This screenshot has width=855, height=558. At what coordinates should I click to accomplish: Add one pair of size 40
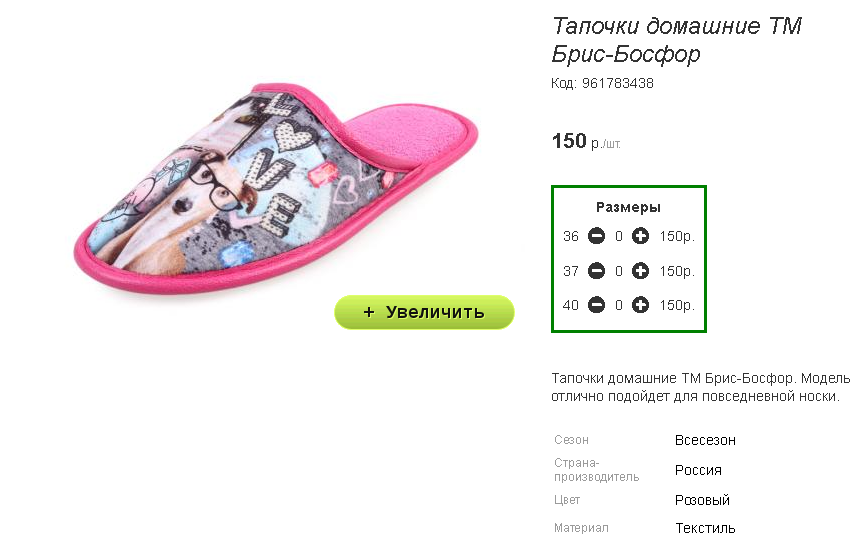[x=641, y=305]
